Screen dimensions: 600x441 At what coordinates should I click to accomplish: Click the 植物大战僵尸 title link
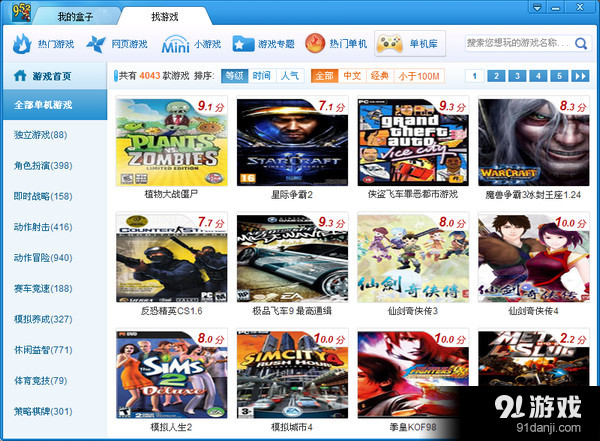171,194
